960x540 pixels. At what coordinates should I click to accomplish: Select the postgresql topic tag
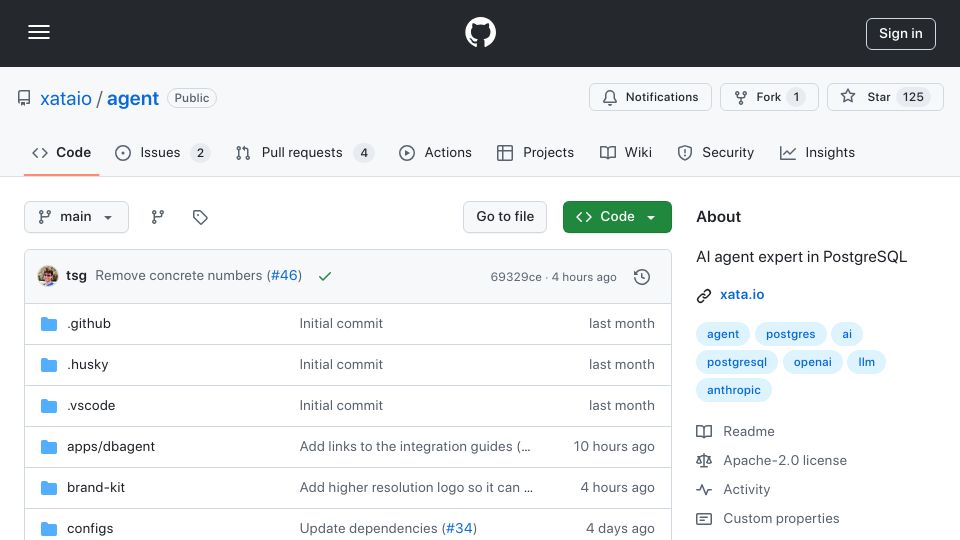coord(737,362)
